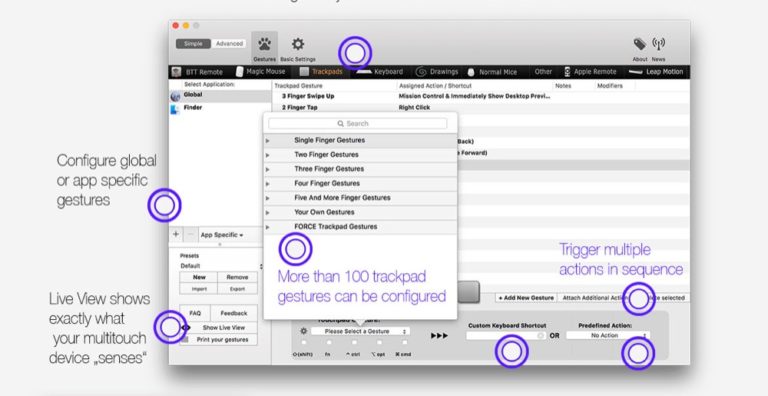768x396 pixels.
Task: Click gear icon beside gesture selector
Action: pos(304,331)
